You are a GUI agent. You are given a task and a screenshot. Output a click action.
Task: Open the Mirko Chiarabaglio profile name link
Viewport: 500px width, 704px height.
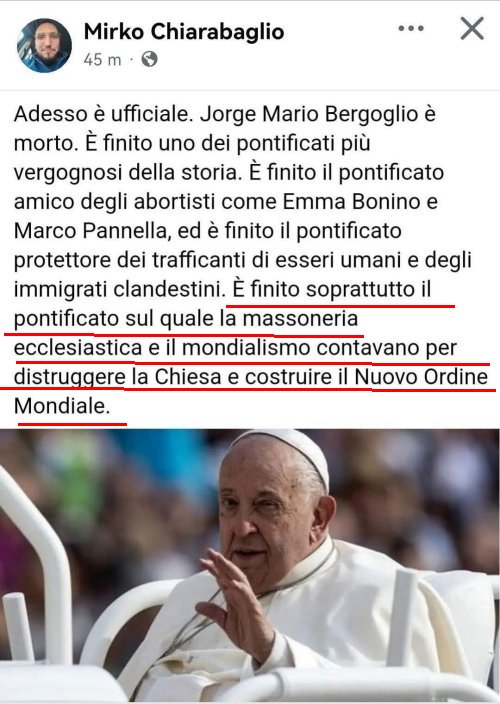[x=184, y=32]
